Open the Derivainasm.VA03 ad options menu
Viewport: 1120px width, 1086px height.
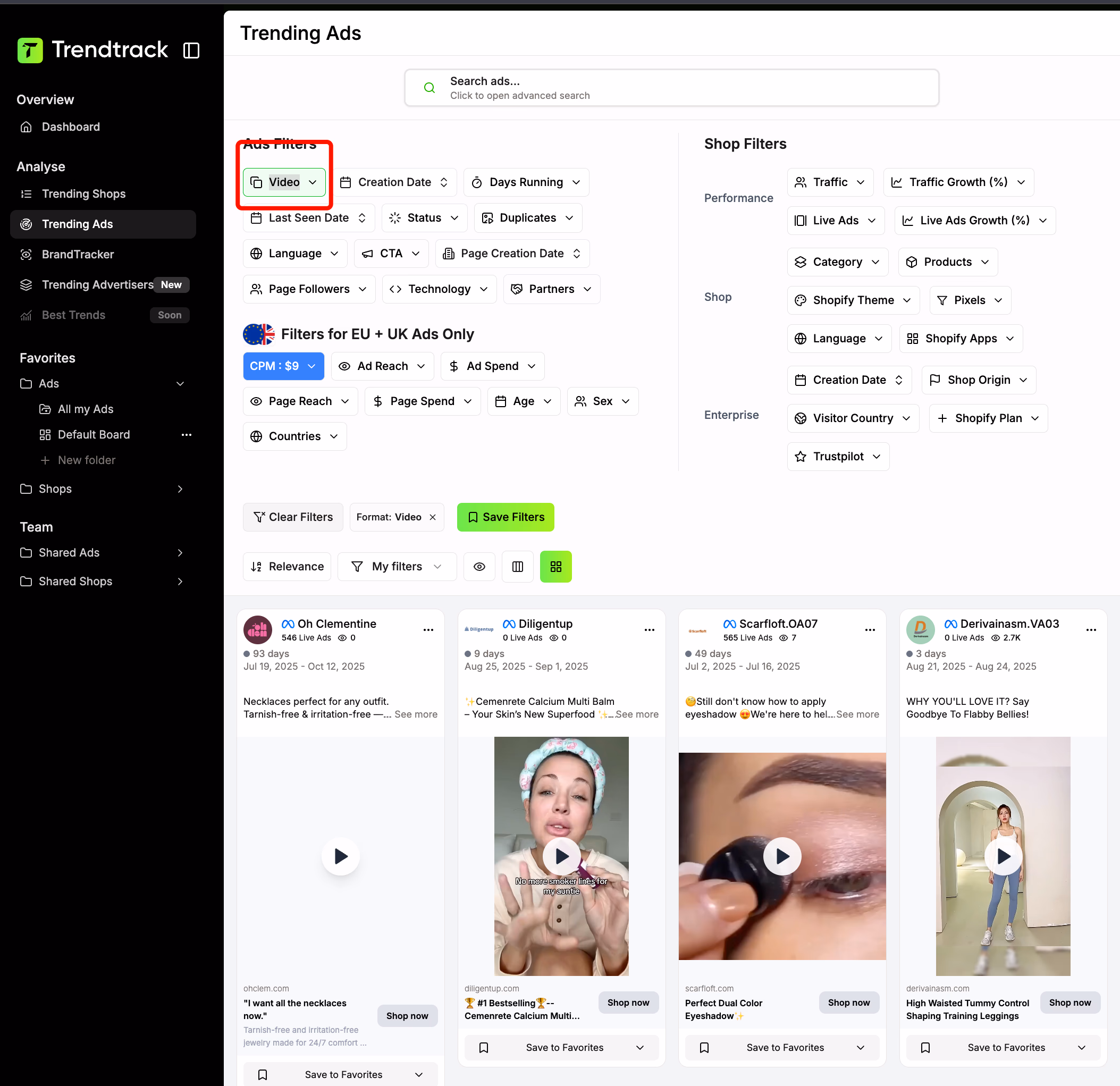point(1091,630)
